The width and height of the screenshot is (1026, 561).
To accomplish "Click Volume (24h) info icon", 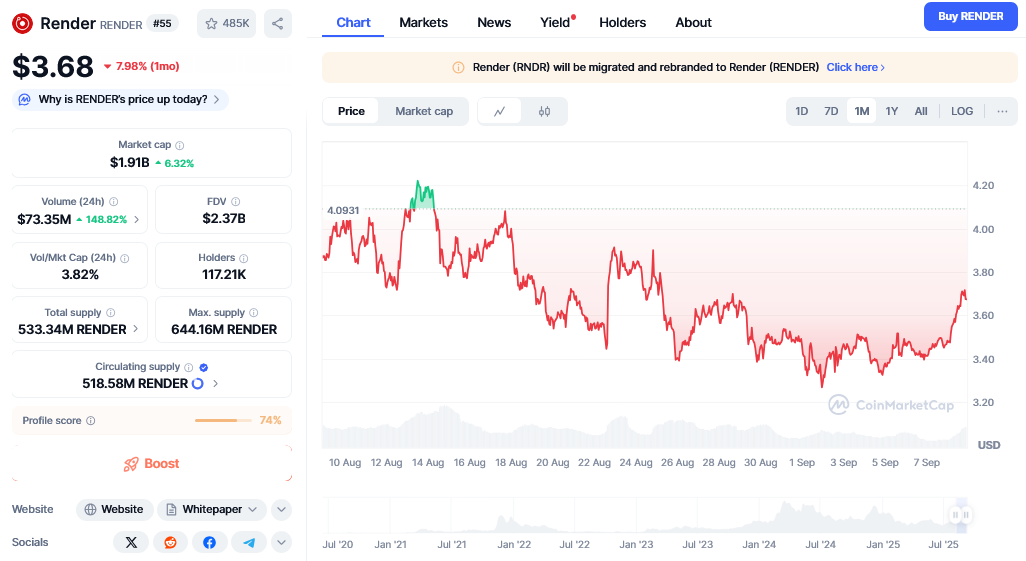I will (x=114, y=202).
